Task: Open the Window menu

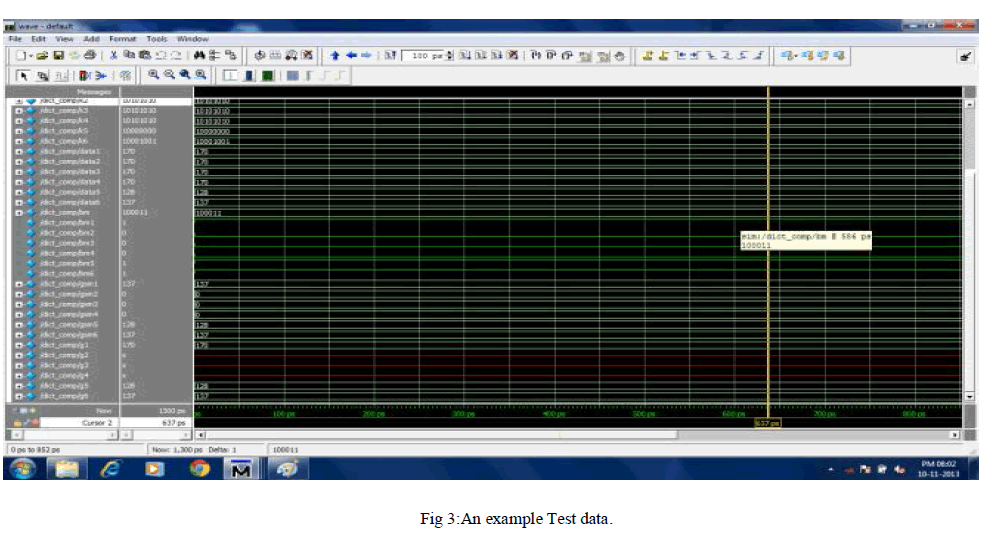Action: 192,38
